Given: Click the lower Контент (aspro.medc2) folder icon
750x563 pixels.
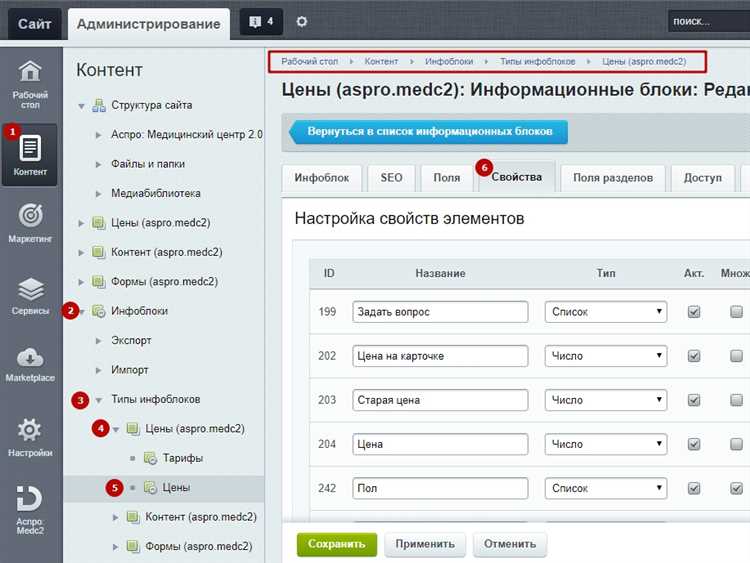Looking at the screenshot, I should tap(133, 517).
